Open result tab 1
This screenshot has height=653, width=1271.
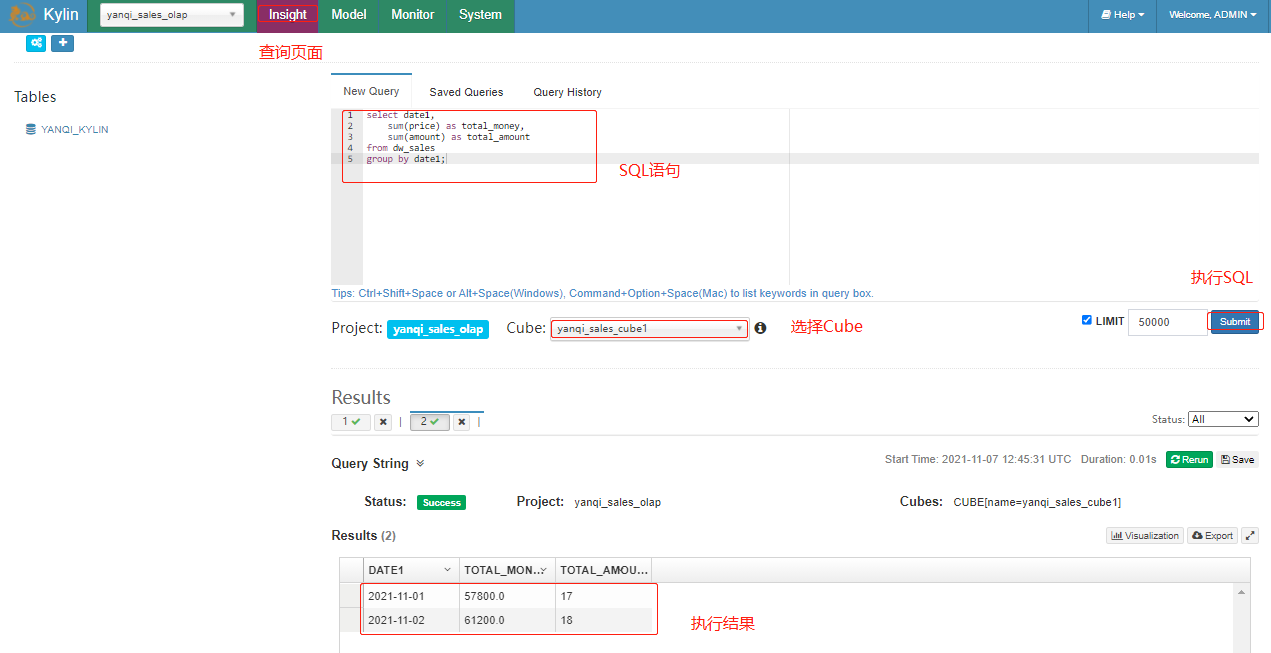pos(351,422)
